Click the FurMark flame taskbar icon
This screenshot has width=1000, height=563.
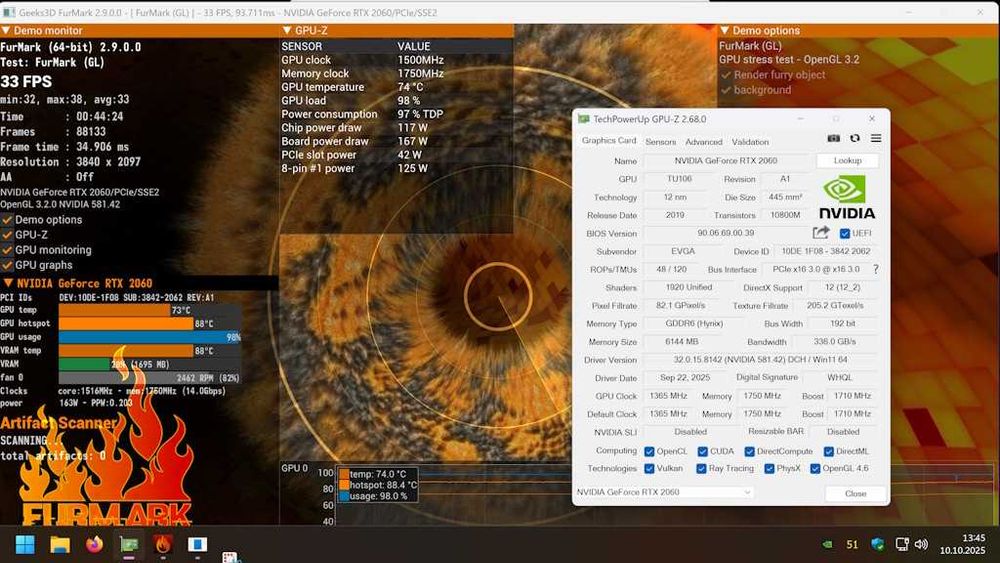tap(163, 544)
